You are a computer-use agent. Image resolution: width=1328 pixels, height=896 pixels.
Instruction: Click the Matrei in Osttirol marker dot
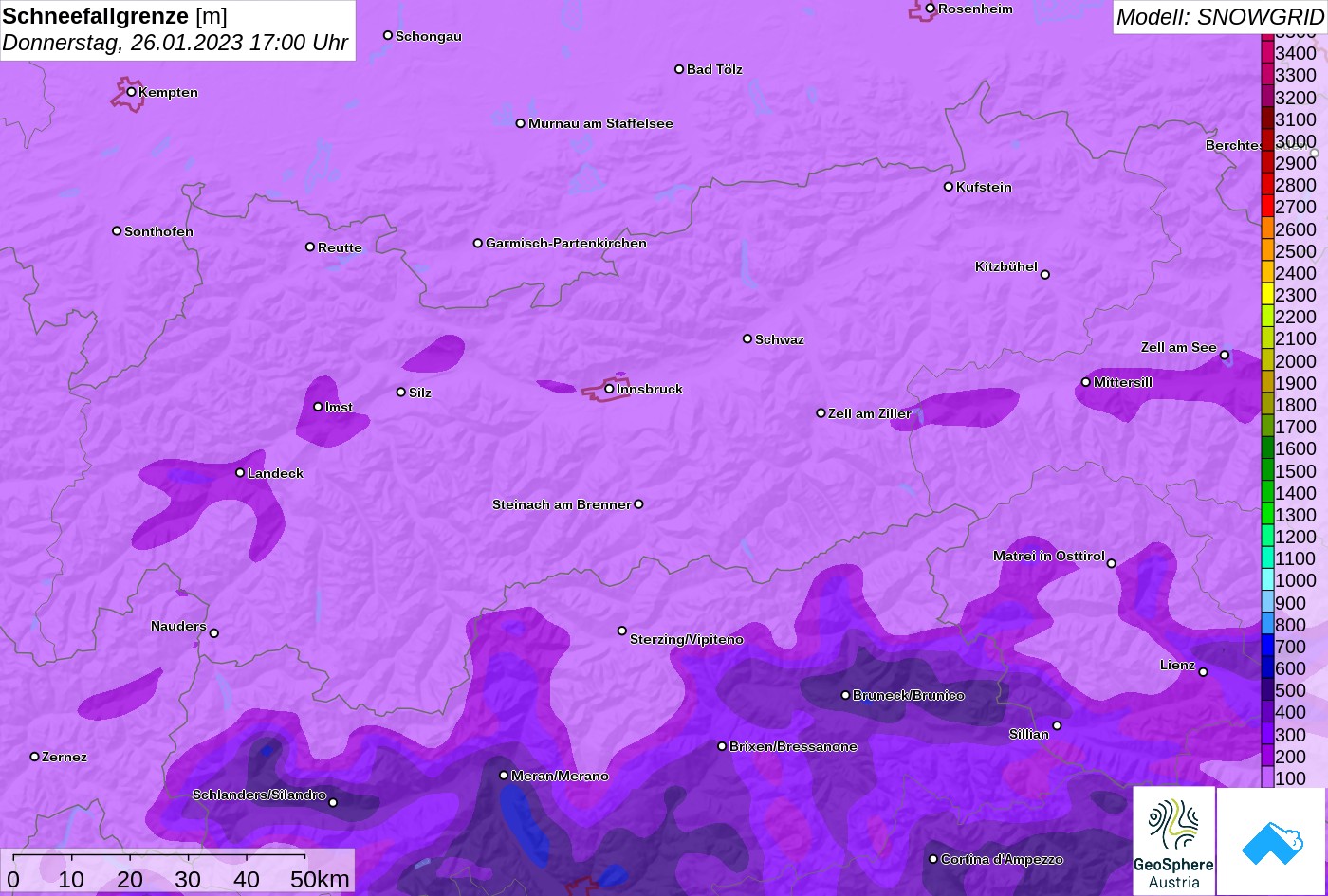[1112, 564]
